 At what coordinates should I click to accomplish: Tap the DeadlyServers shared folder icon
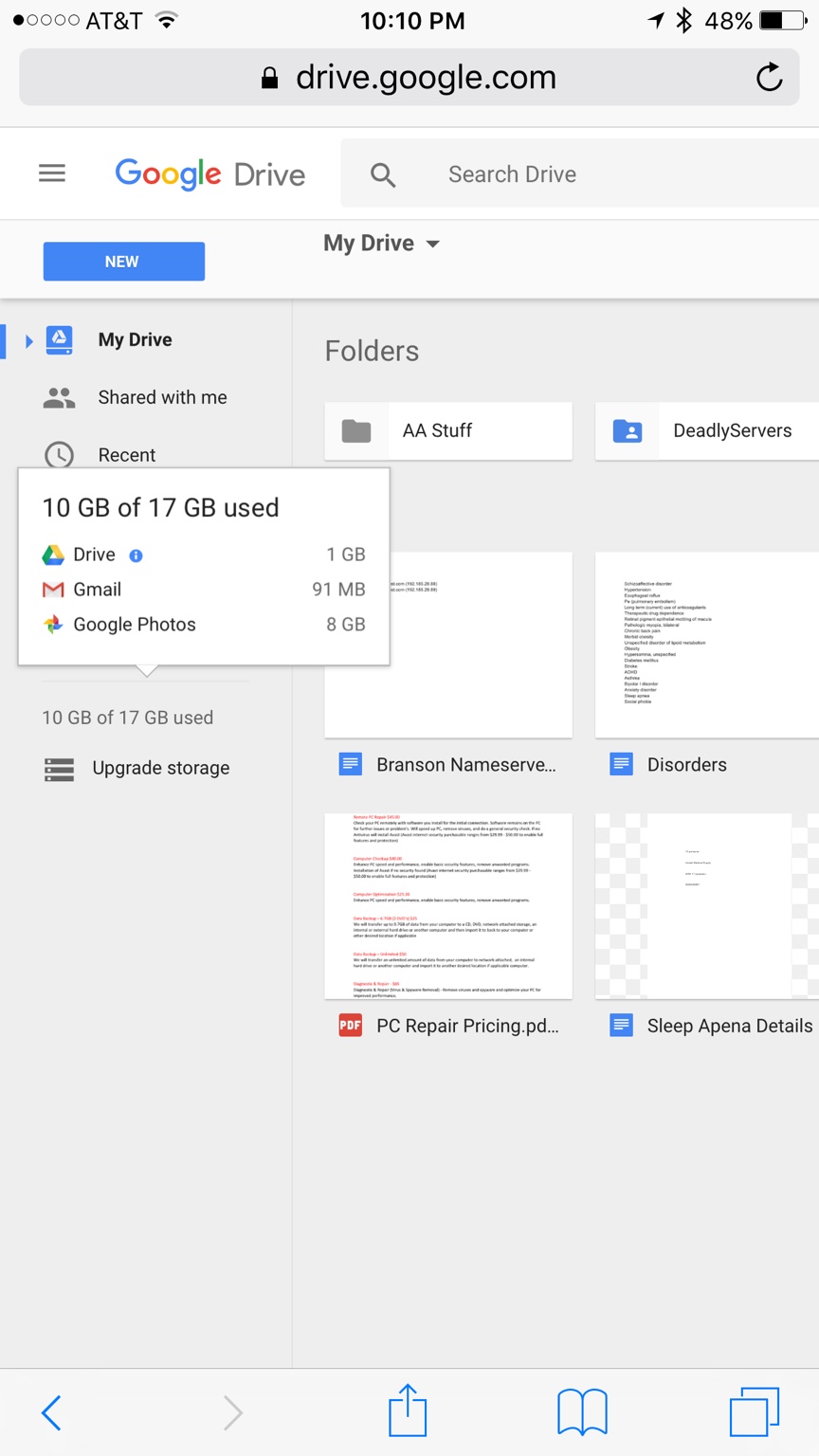(628, 431)
